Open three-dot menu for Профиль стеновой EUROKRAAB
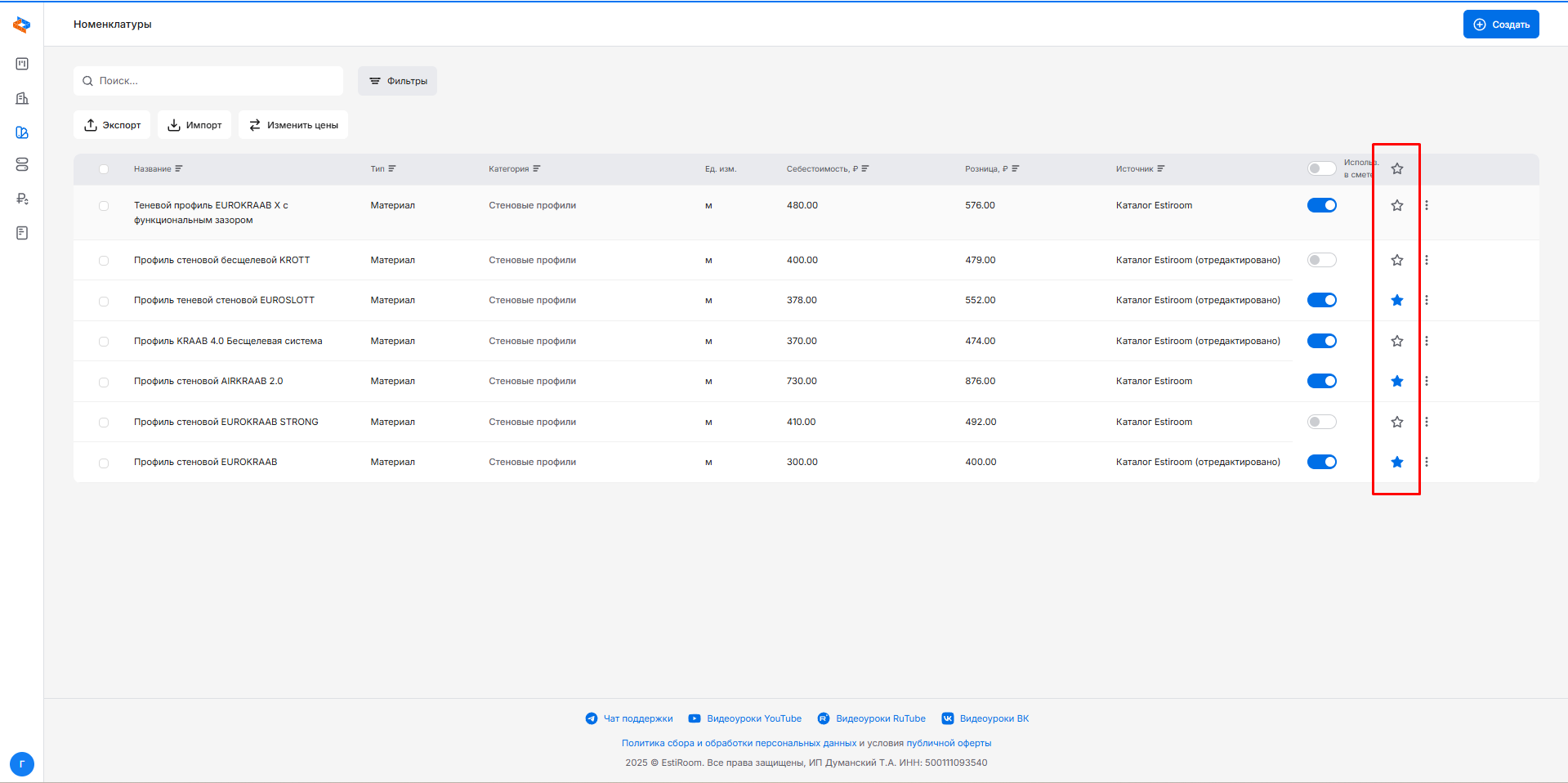Viewport: 1568px width, 783px height. click(1427, 462)
